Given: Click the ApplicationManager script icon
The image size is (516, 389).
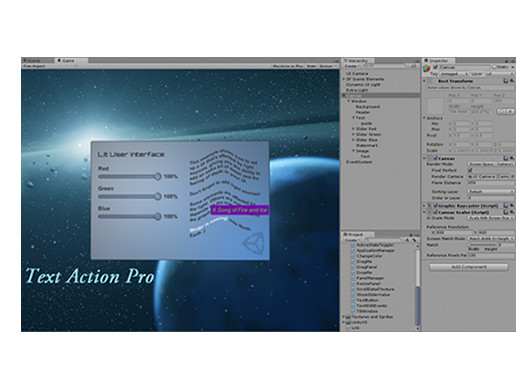Looking at the screenshot, I should coord(354,251).
